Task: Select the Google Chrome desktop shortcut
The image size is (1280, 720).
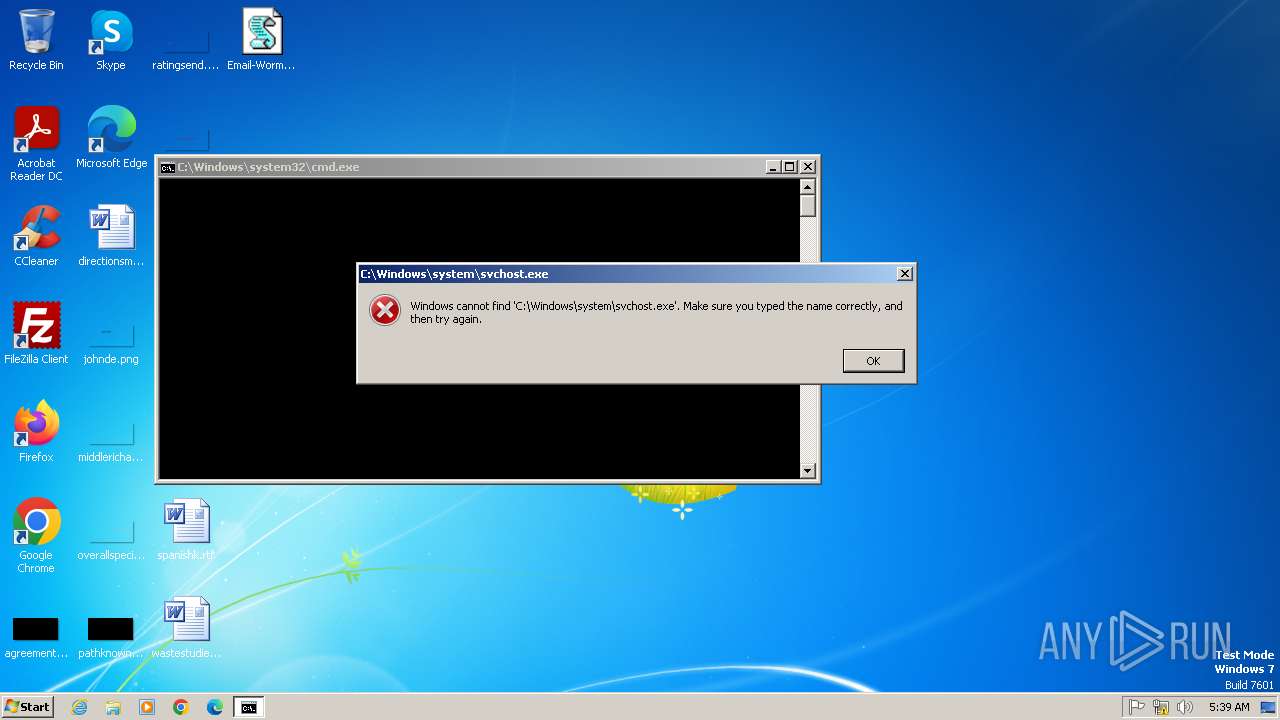Action: [36, 536]
